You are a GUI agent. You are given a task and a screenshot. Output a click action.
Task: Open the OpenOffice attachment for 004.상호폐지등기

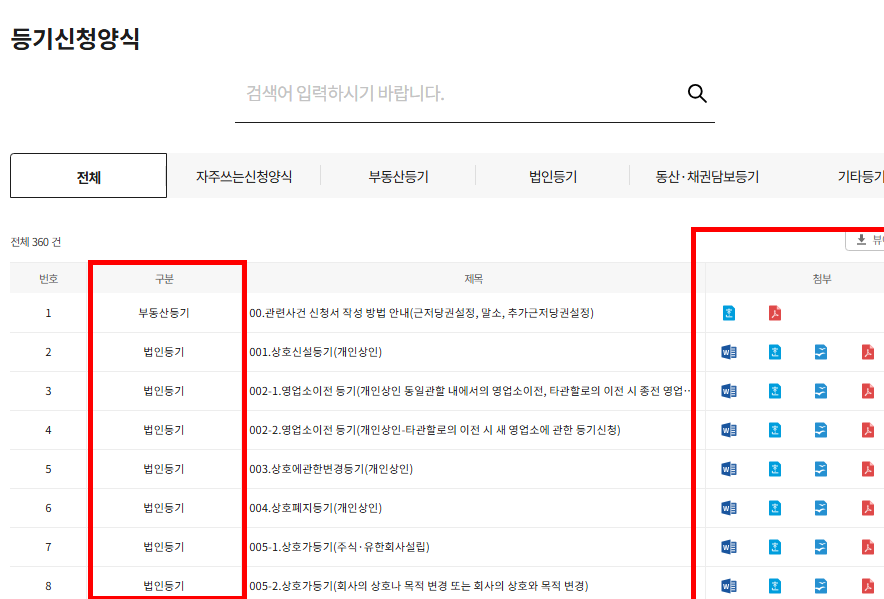821,507
